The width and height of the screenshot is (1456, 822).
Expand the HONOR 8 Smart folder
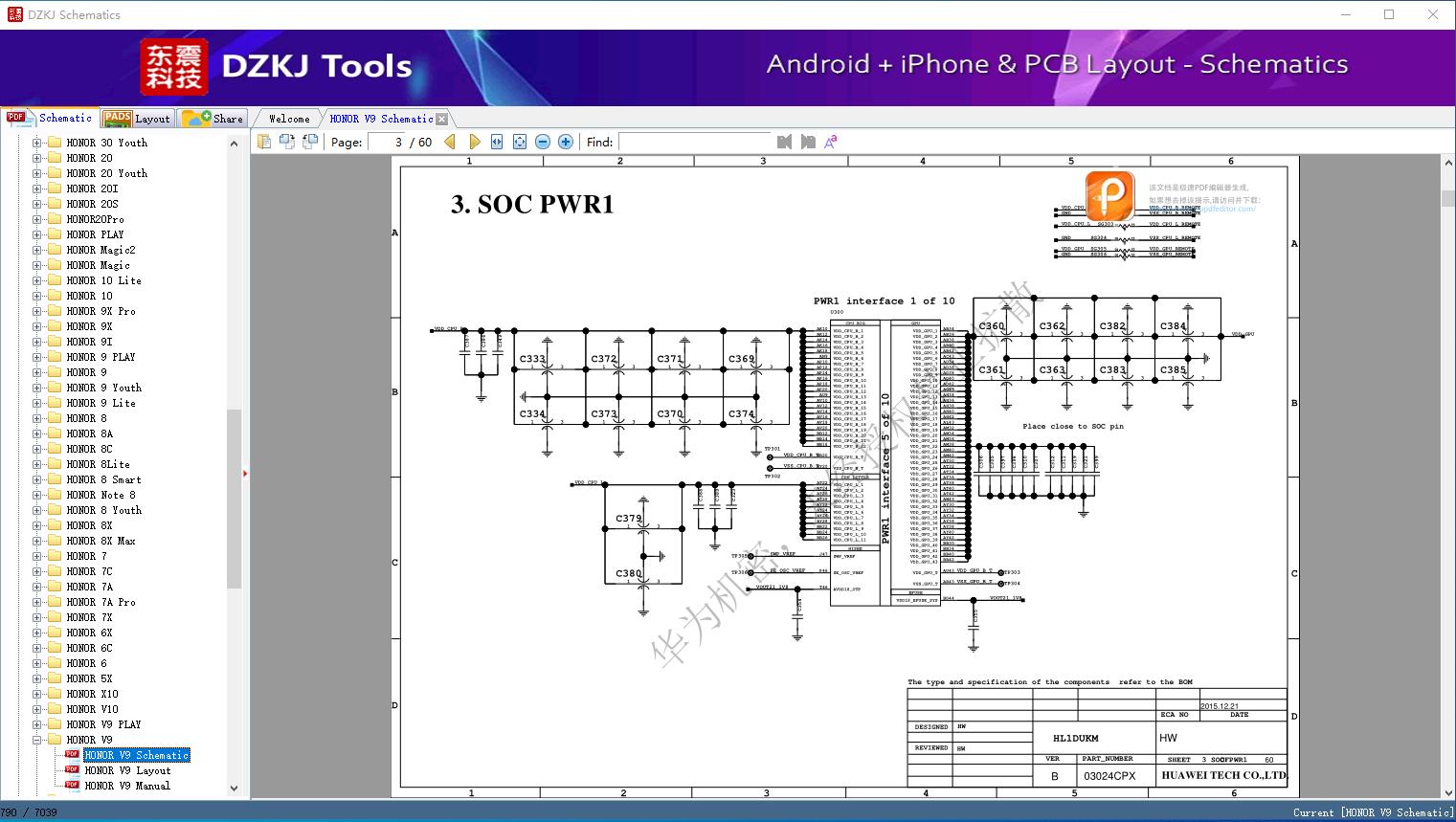pyautogui.click(x=36, y=479)
